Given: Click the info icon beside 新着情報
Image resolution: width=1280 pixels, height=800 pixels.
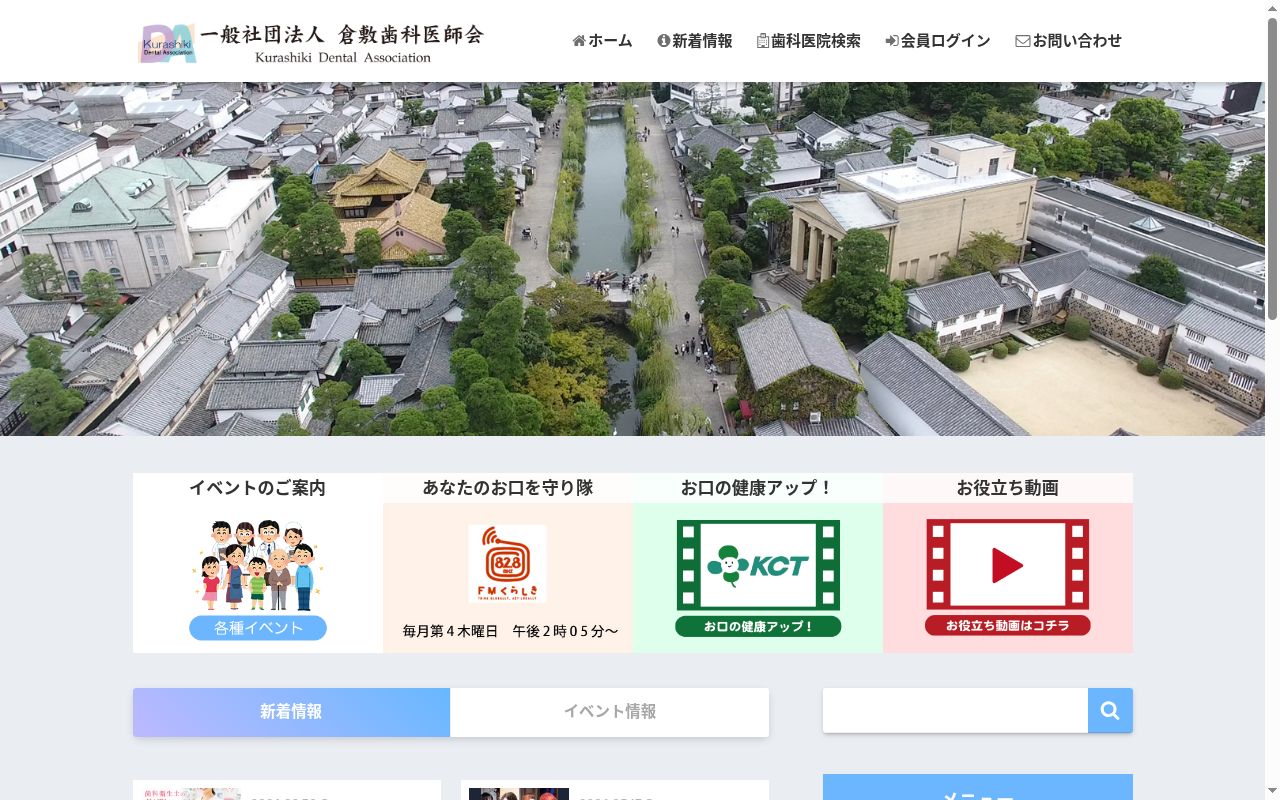Looking at the screenshot, I should [663, 41].
